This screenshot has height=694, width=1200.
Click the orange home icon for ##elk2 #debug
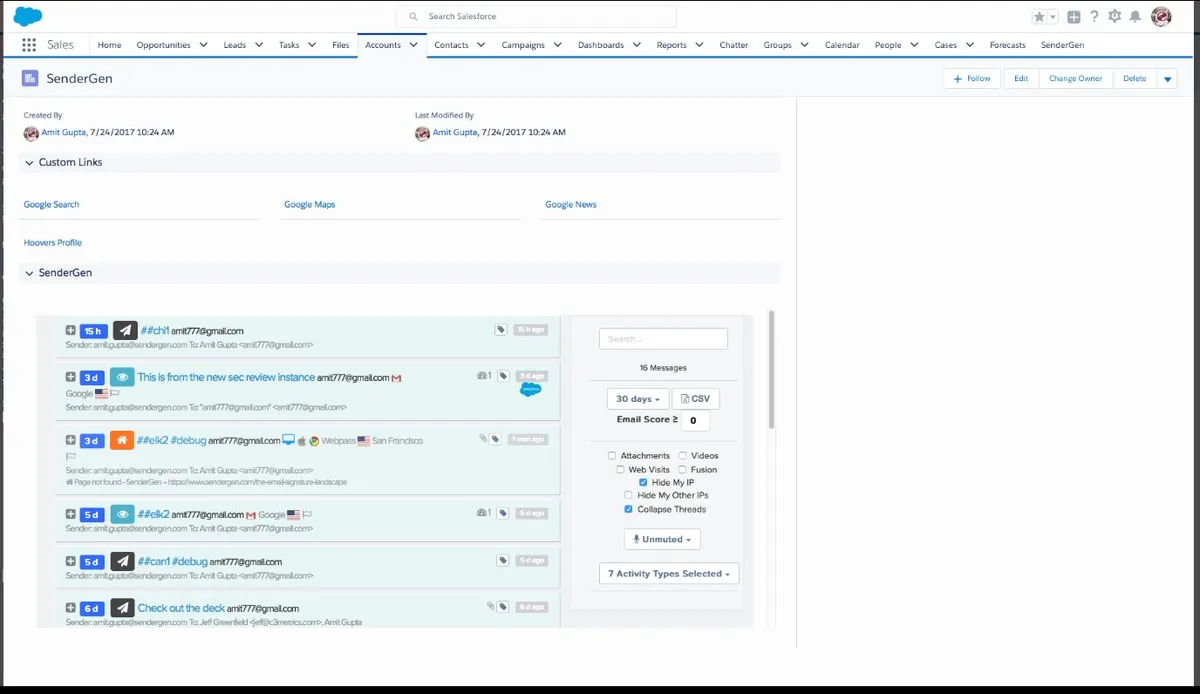[x=122, y=440]
